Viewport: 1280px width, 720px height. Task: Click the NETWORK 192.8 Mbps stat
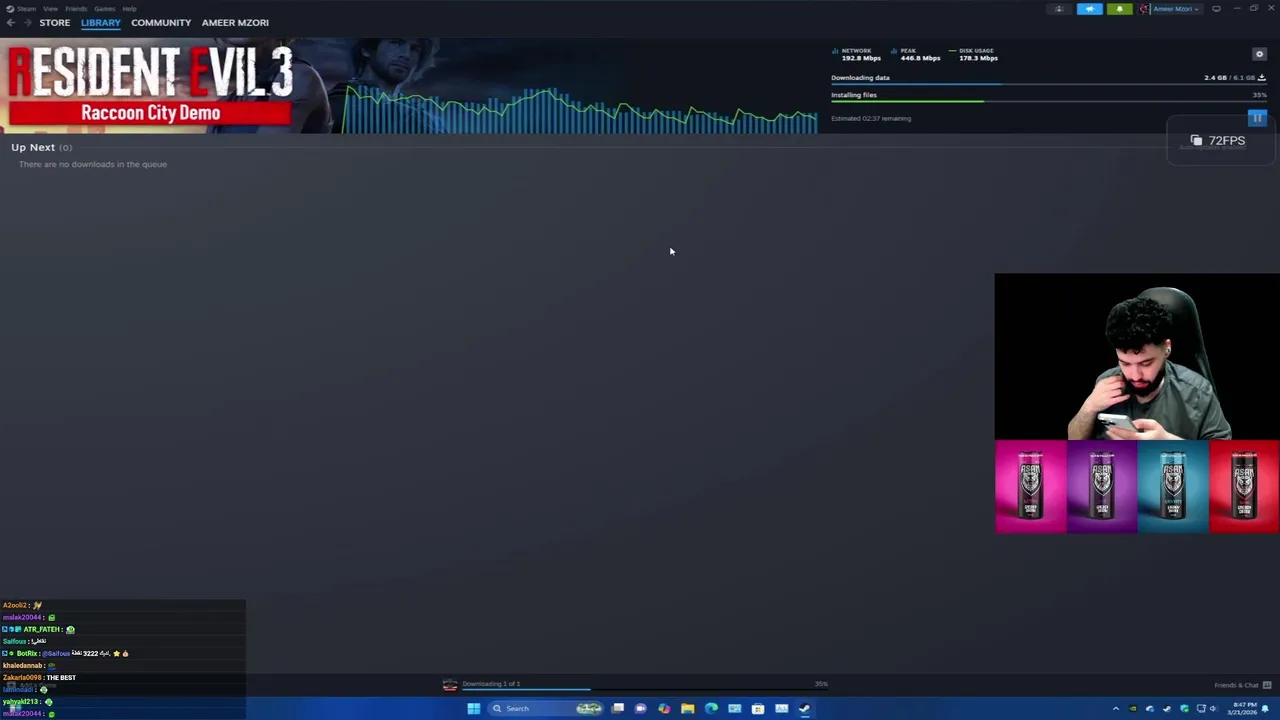coord(856,54)
